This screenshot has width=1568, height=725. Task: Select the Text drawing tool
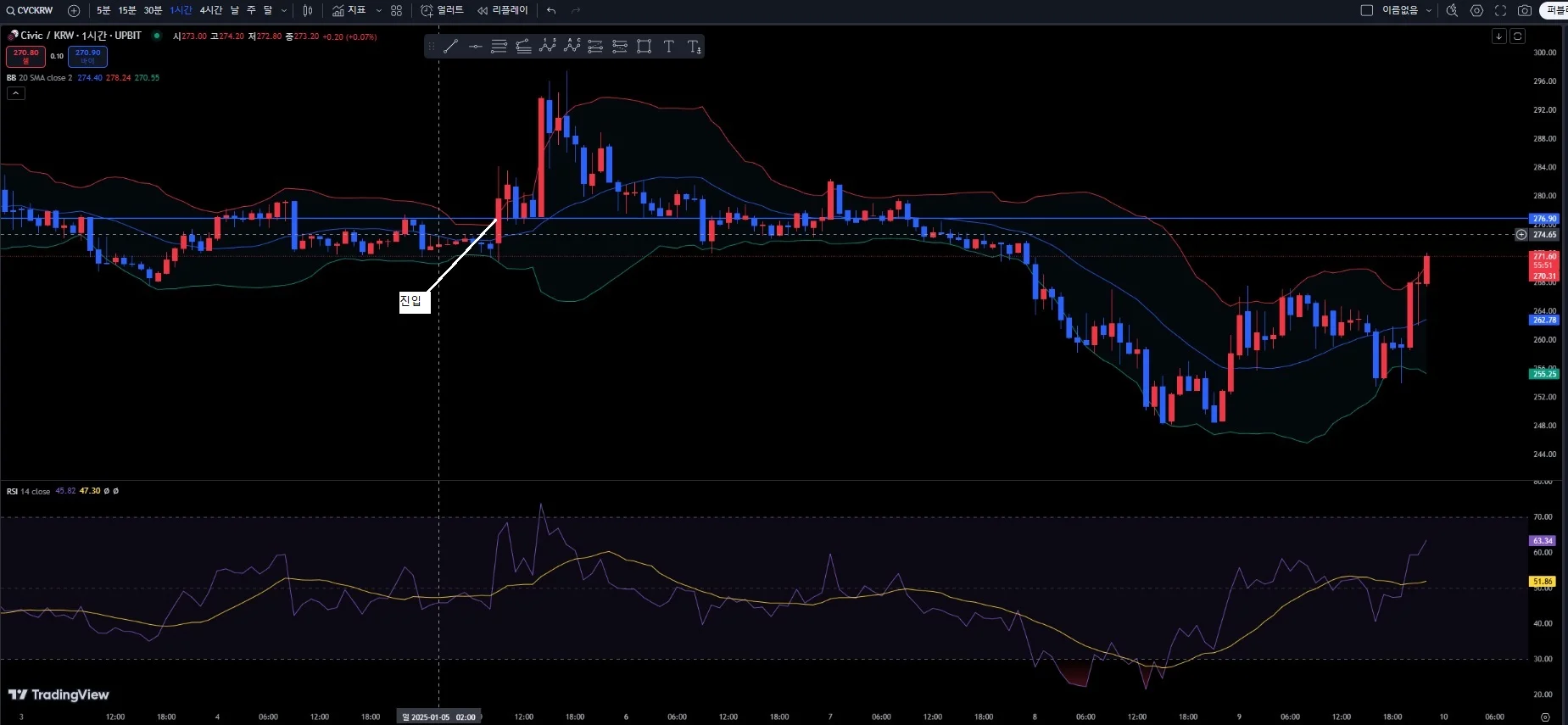669,47
